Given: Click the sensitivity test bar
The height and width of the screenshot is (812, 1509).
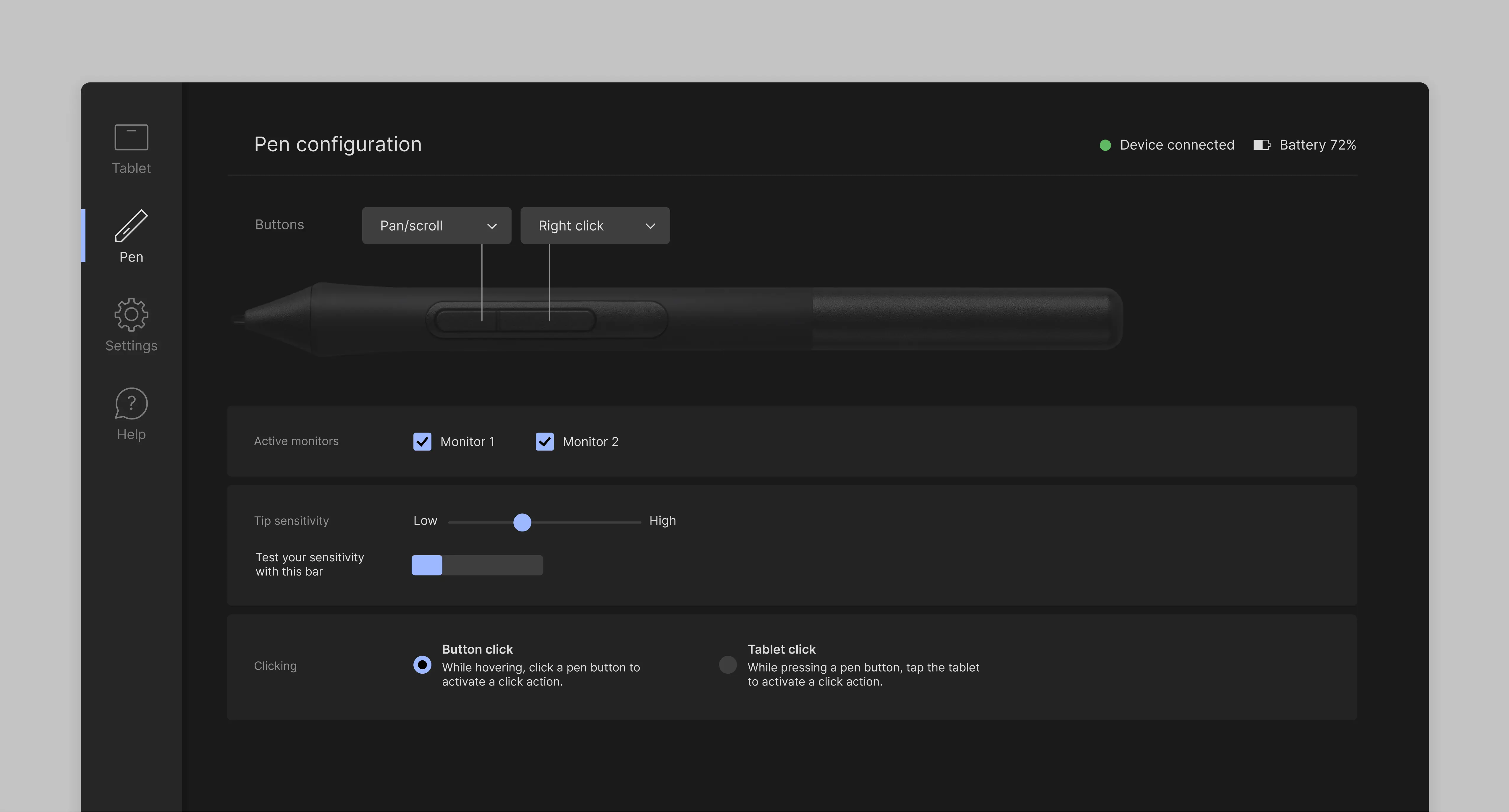Looking at the screenshot, I should coord(477,564).
